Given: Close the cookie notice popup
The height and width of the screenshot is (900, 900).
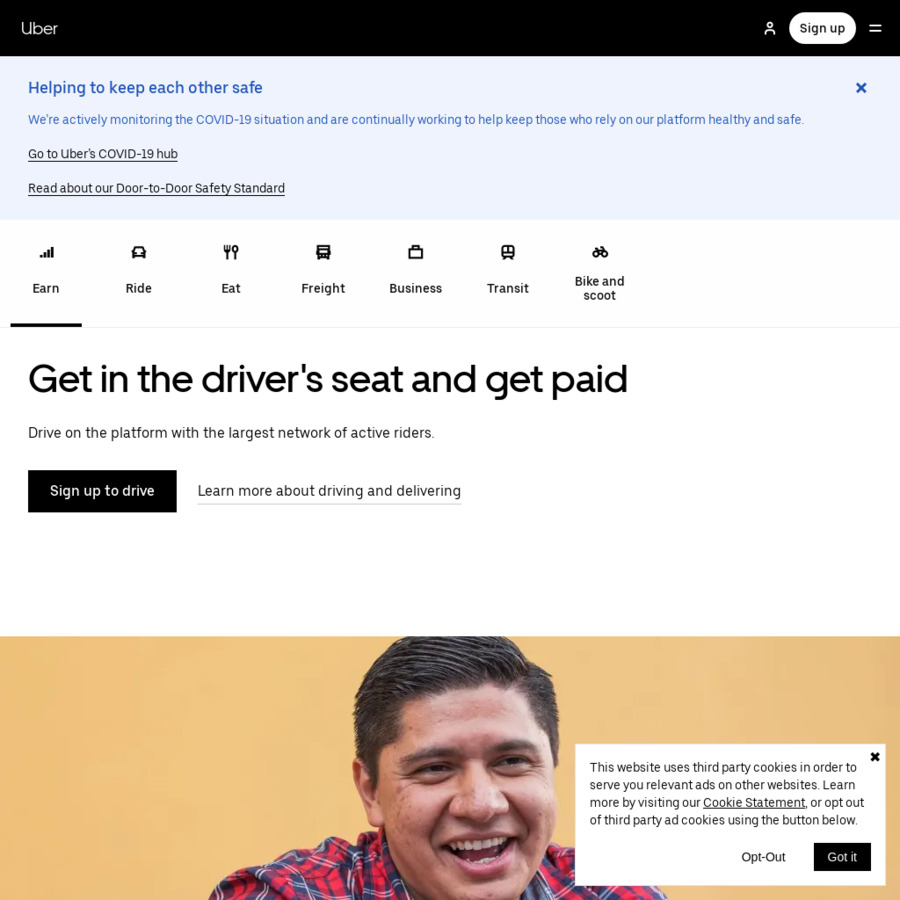Looking at the screenshot, I should coord(875,757).
